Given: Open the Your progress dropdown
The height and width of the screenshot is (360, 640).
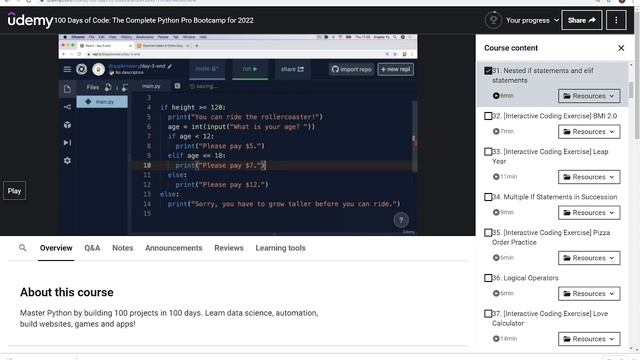Looking at the screenshot, I should click(x=532, y=20).
